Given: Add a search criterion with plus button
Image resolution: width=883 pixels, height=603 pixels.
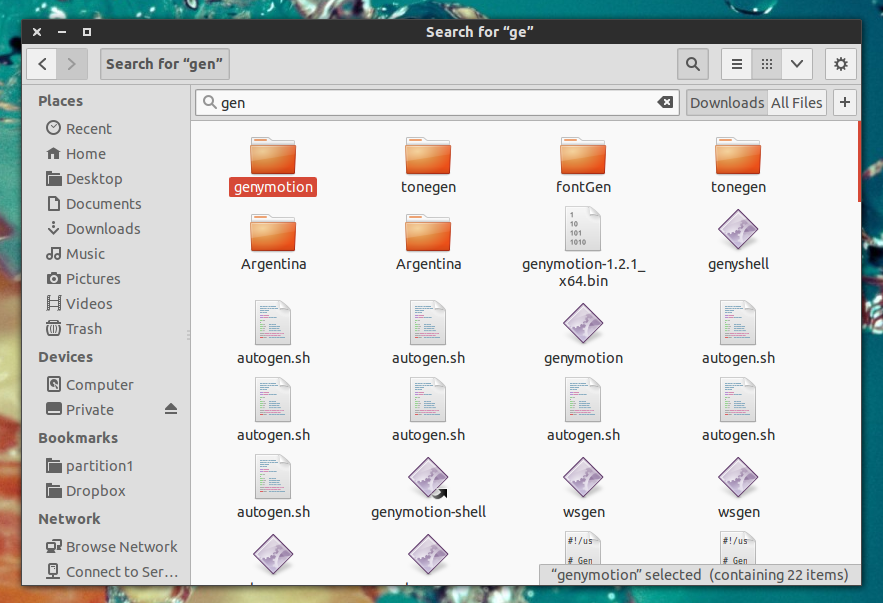Looking at the screenshot, I should pos(845,102).
